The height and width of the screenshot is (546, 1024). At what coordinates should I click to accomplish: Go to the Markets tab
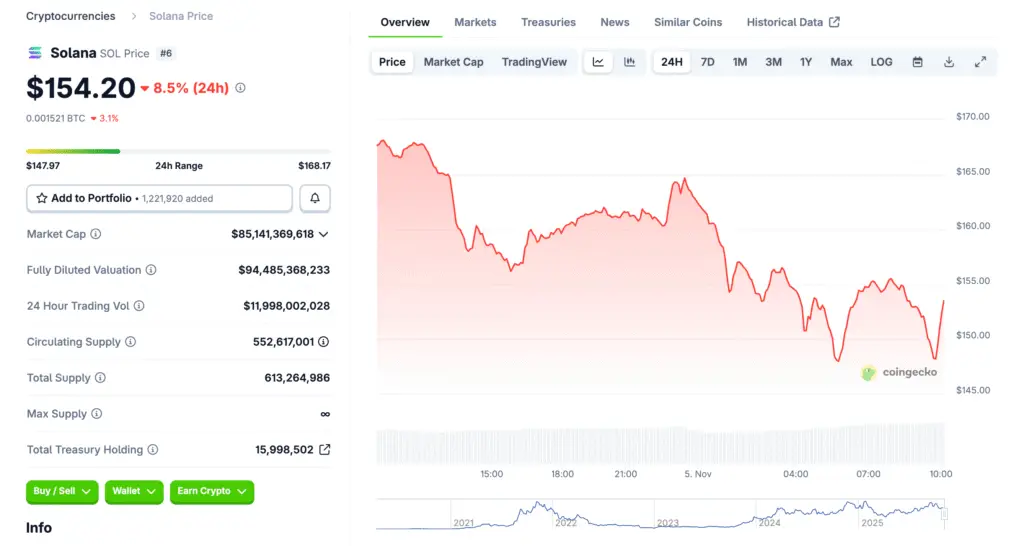coord(475,22)
